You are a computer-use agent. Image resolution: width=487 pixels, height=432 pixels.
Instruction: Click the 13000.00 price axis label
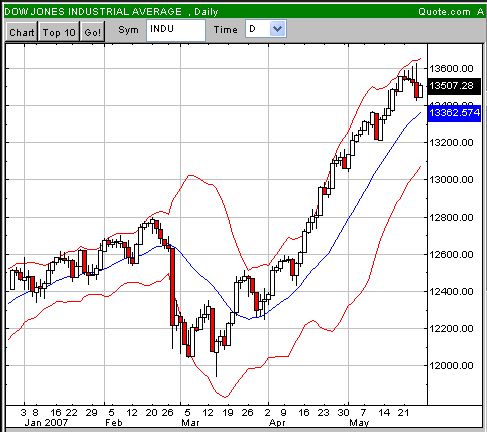coord(451,180)
